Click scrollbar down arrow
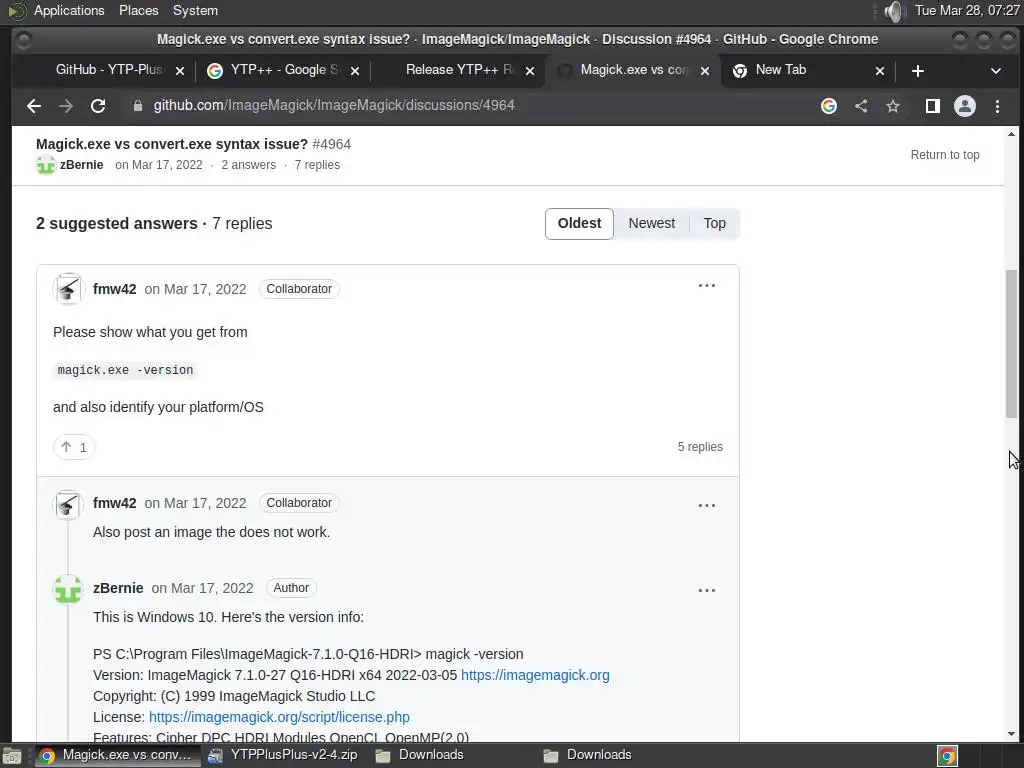Viewport: 1024px width, 768px height. tap(1012, 735)
